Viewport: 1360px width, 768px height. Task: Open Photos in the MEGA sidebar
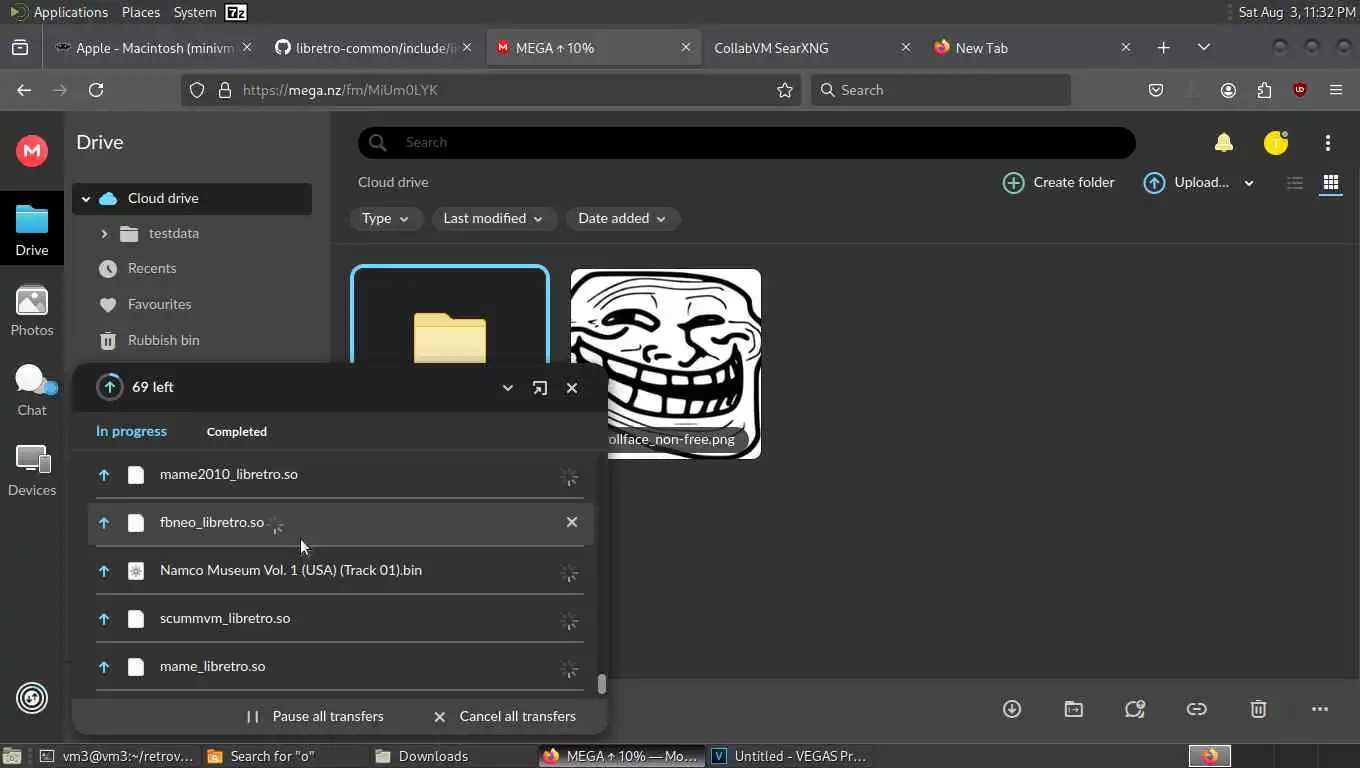tap(32, 311)
